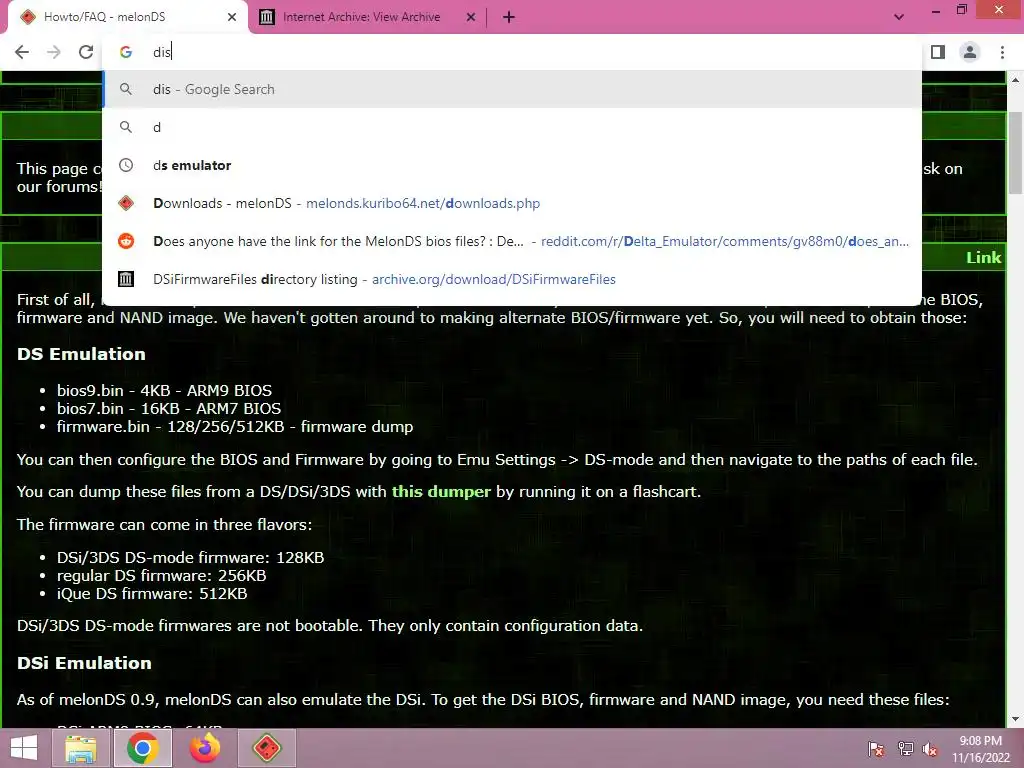Click the muted volume tray icon

tap(930, 749)
